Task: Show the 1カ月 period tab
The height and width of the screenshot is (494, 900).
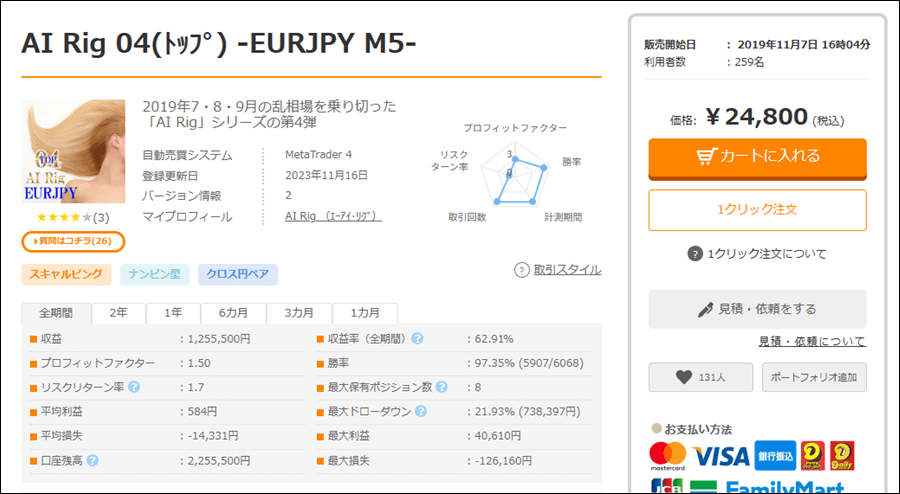Action: 365,313
